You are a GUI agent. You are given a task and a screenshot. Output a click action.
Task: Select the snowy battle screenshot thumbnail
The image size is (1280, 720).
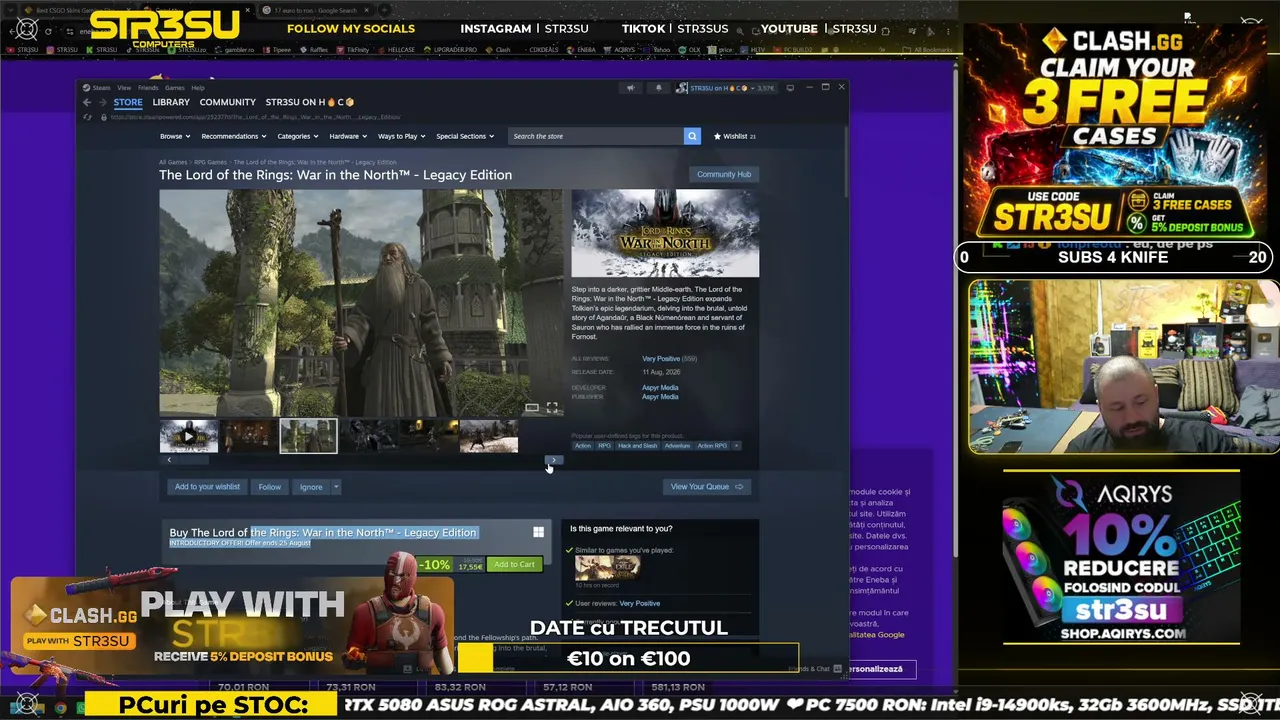pyautogui.click(x=488, y=436)
